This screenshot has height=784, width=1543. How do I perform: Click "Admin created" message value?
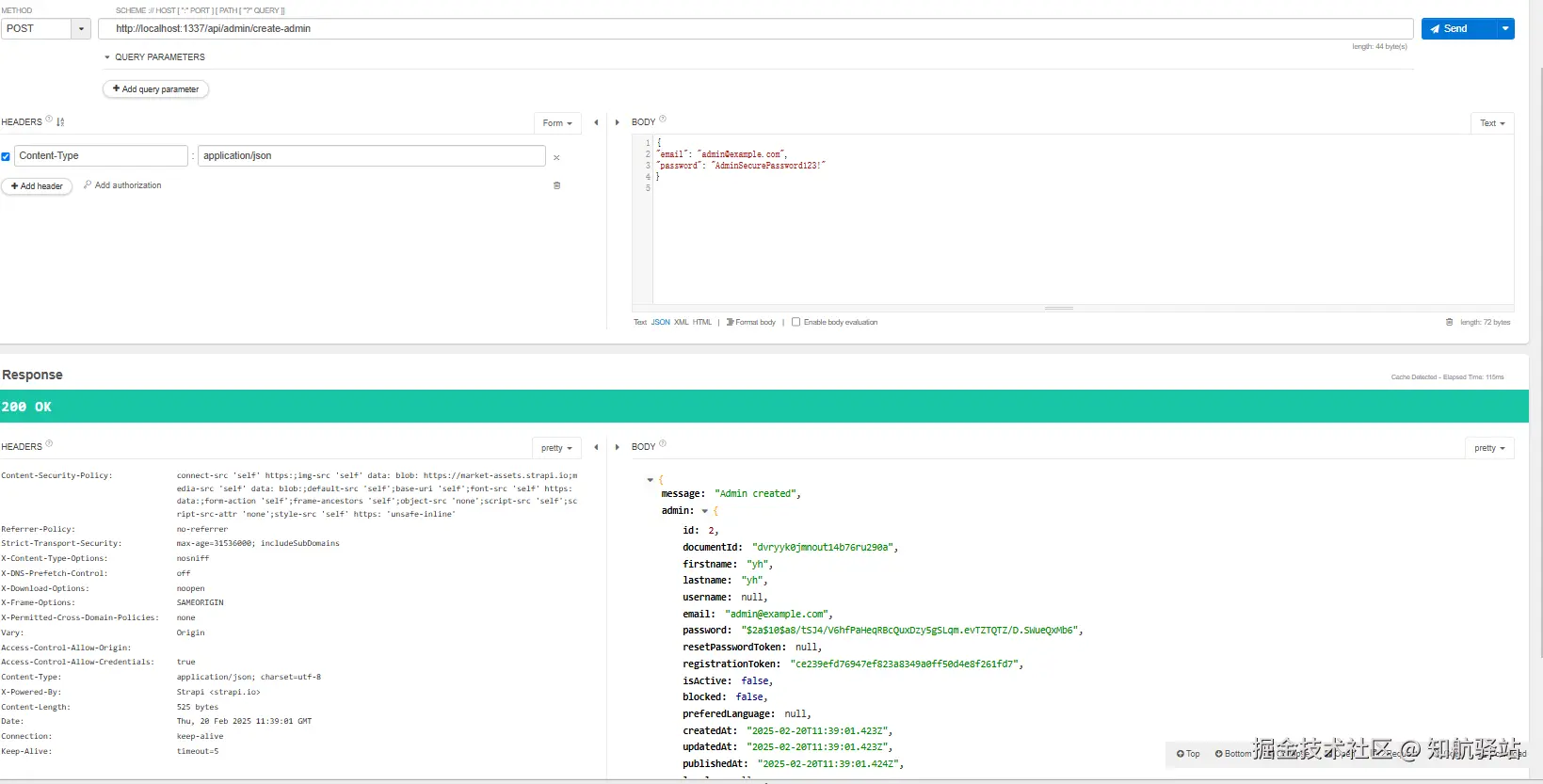coord(756,494)
